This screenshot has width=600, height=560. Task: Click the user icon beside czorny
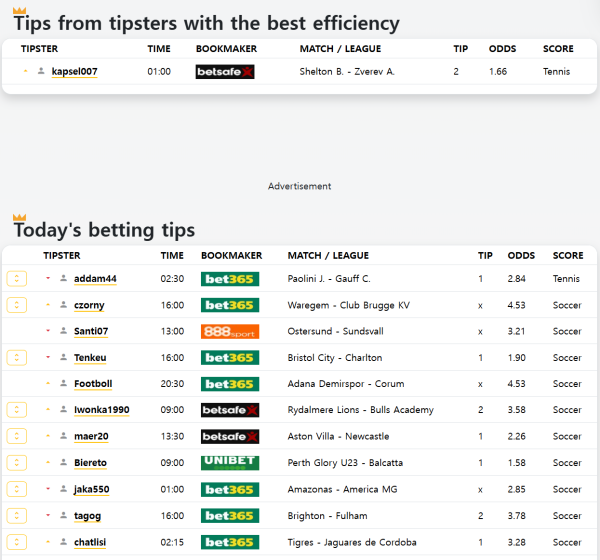(x=63, y=306)
